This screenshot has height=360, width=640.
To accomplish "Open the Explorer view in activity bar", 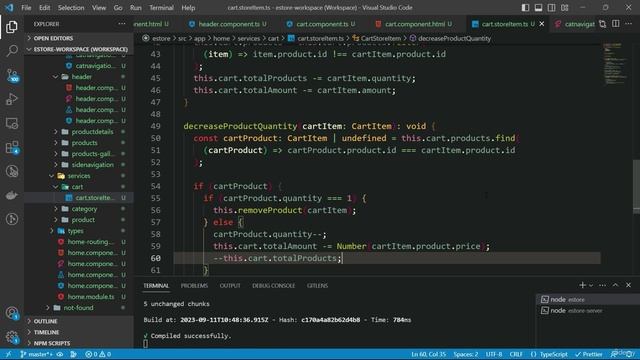I will (x=12, y=27).
